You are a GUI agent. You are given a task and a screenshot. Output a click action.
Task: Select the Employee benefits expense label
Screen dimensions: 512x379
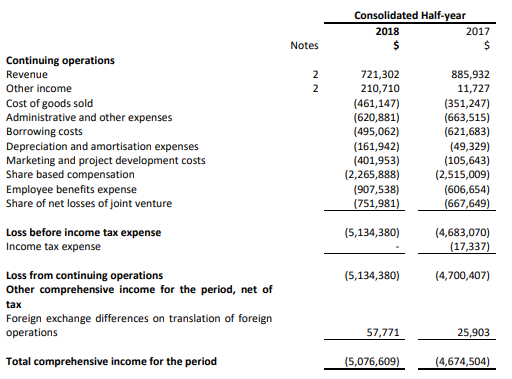[71, 189]
